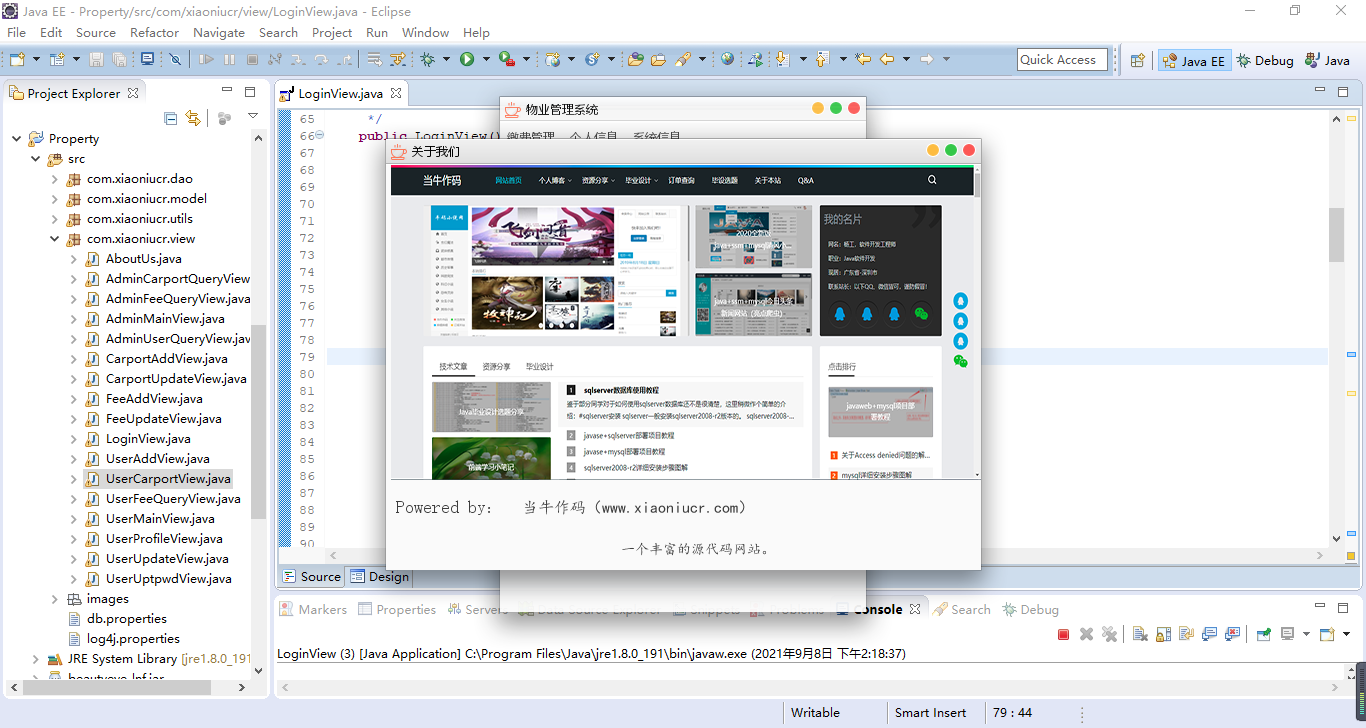Toggle Link with Editor in Project Explorer
This screenshot has width=1366, height=728.
pyautogui.click(x=193, y=118)
